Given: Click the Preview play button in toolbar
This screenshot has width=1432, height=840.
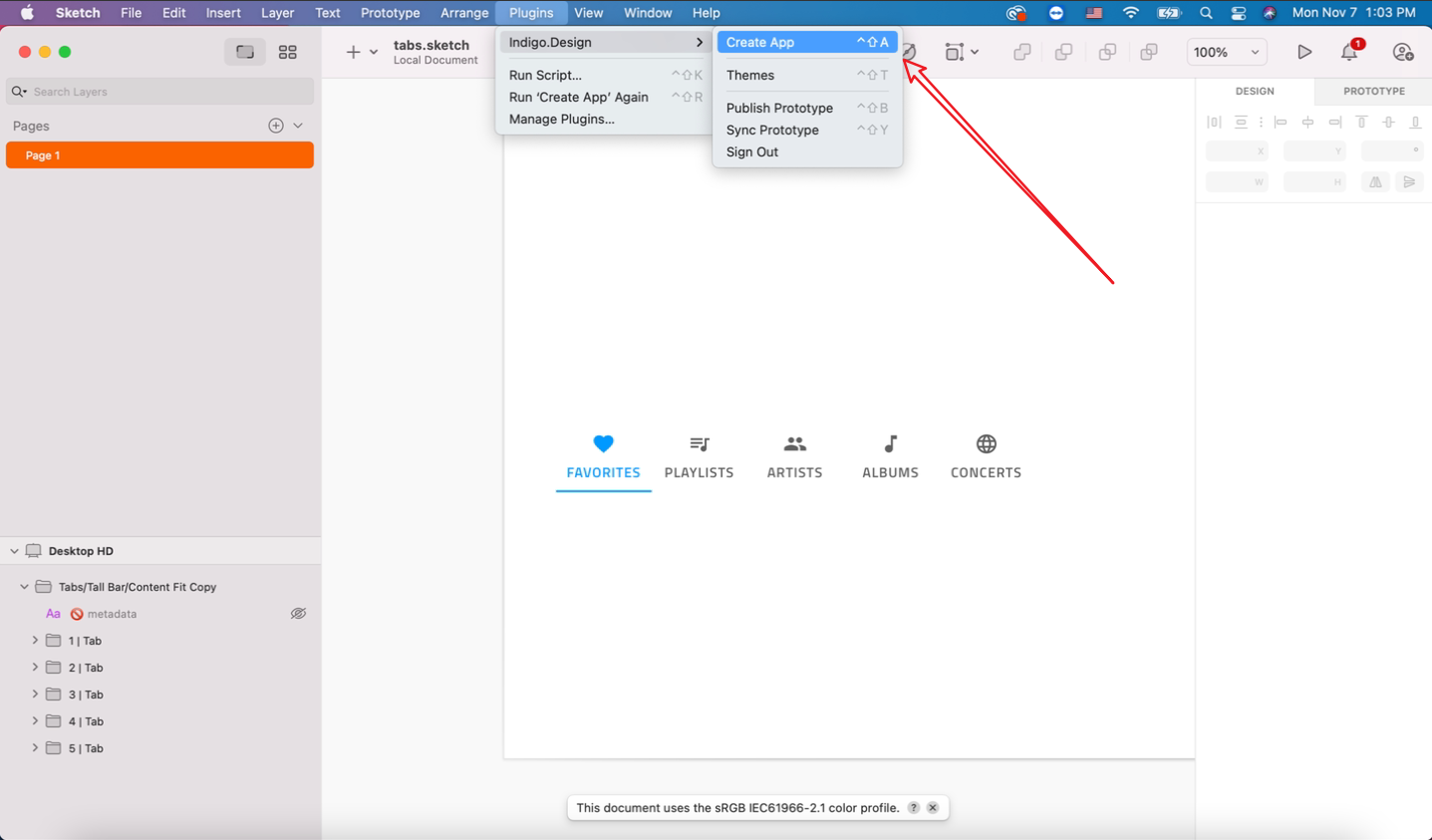Looking at the screenshot, I should point(1303,52).
